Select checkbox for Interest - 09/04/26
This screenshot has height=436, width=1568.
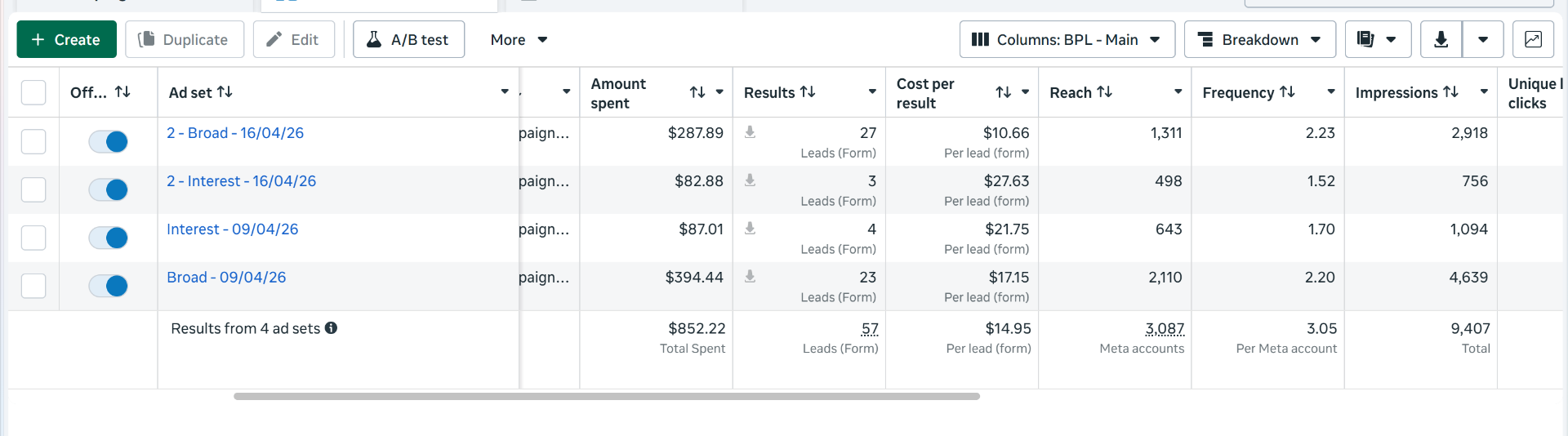[x=33, y=238]
